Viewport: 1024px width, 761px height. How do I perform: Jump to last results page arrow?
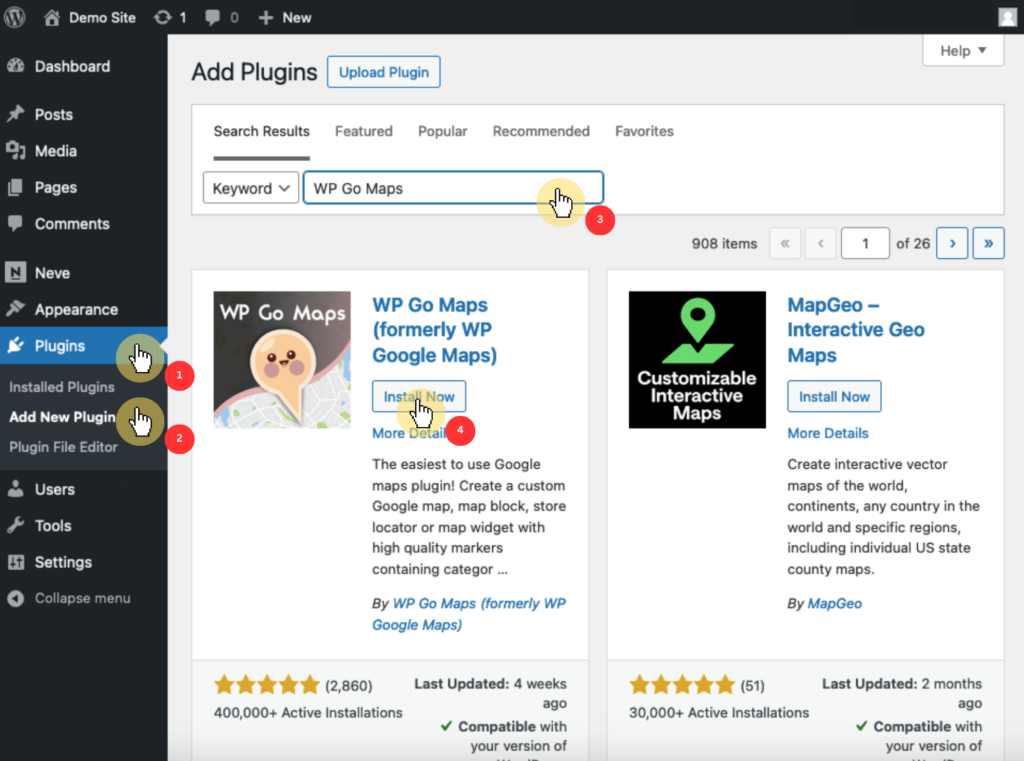(x=989, y=243)
